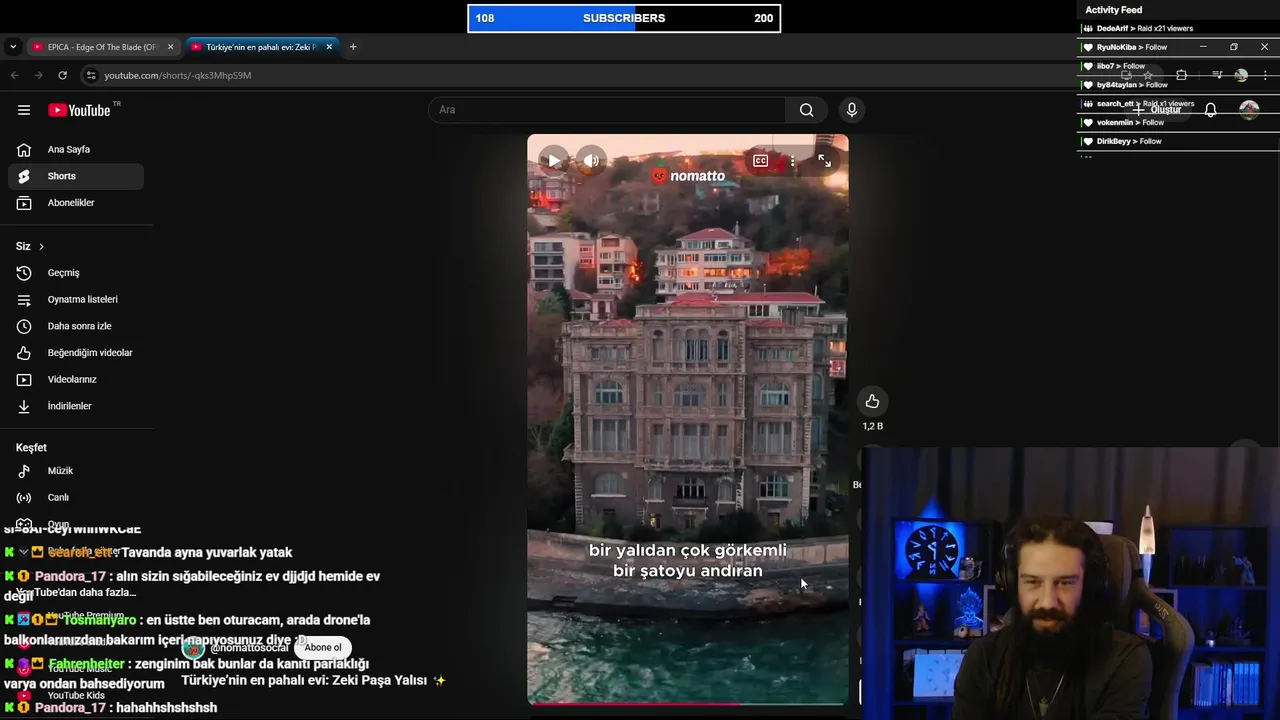Seek the Short via the red progress bar

[688, 703]
